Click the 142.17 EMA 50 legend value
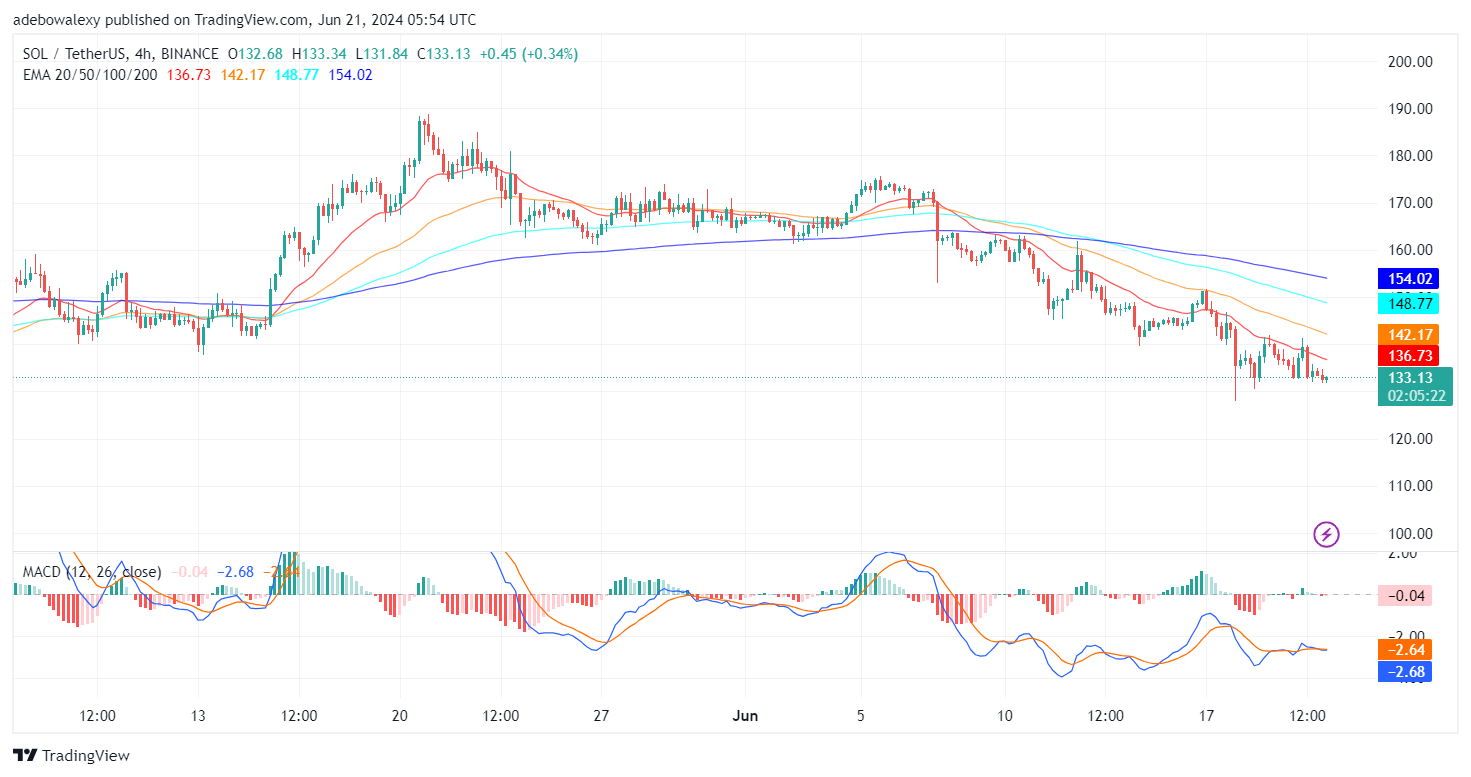 click(242, 75)
